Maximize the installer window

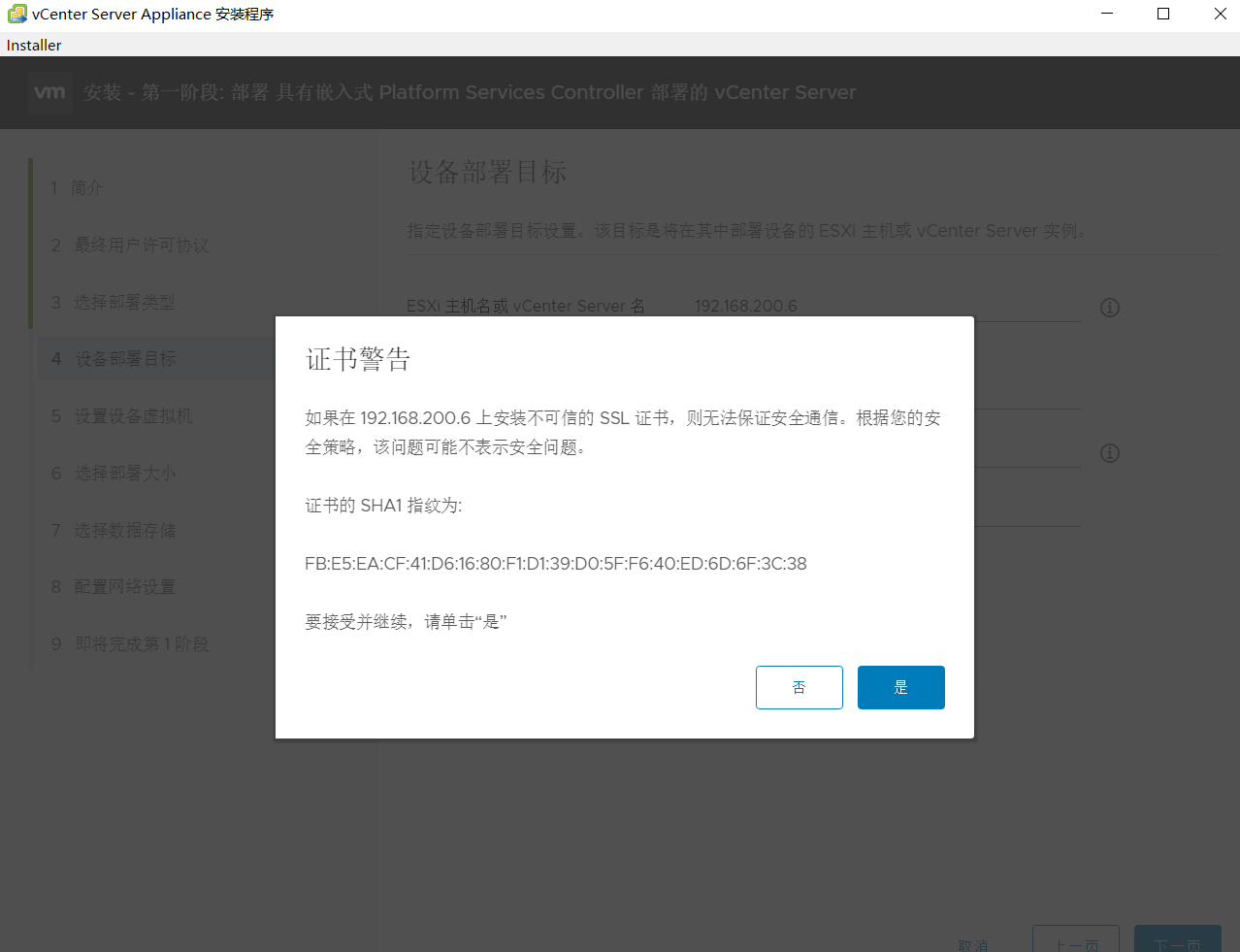pos(1163,14)
